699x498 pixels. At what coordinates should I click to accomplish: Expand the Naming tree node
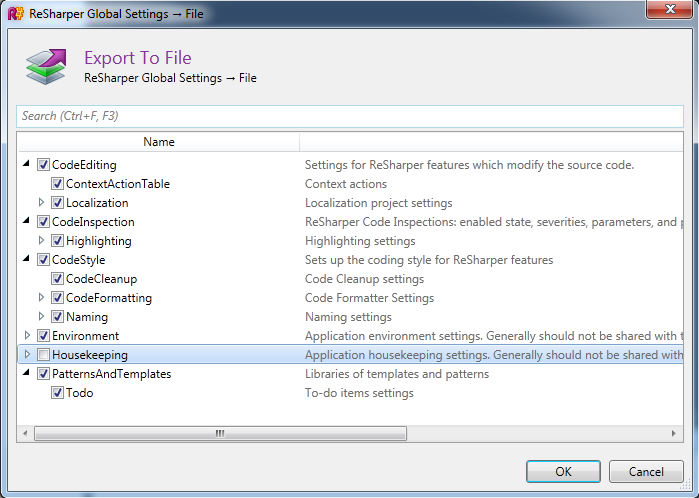click(x=41, y=316)
